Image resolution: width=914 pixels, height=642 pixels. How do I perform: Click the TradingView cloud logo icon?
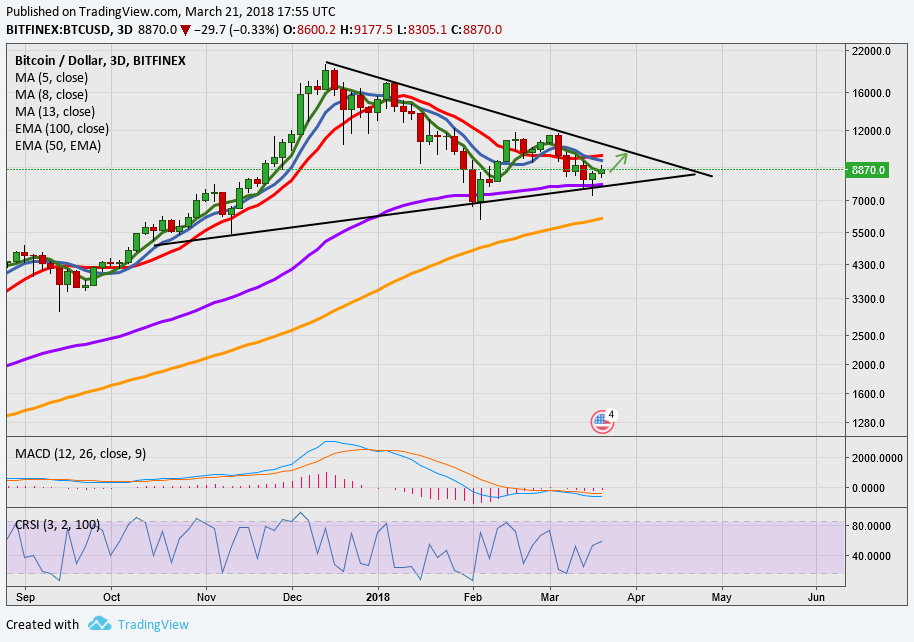100,623
